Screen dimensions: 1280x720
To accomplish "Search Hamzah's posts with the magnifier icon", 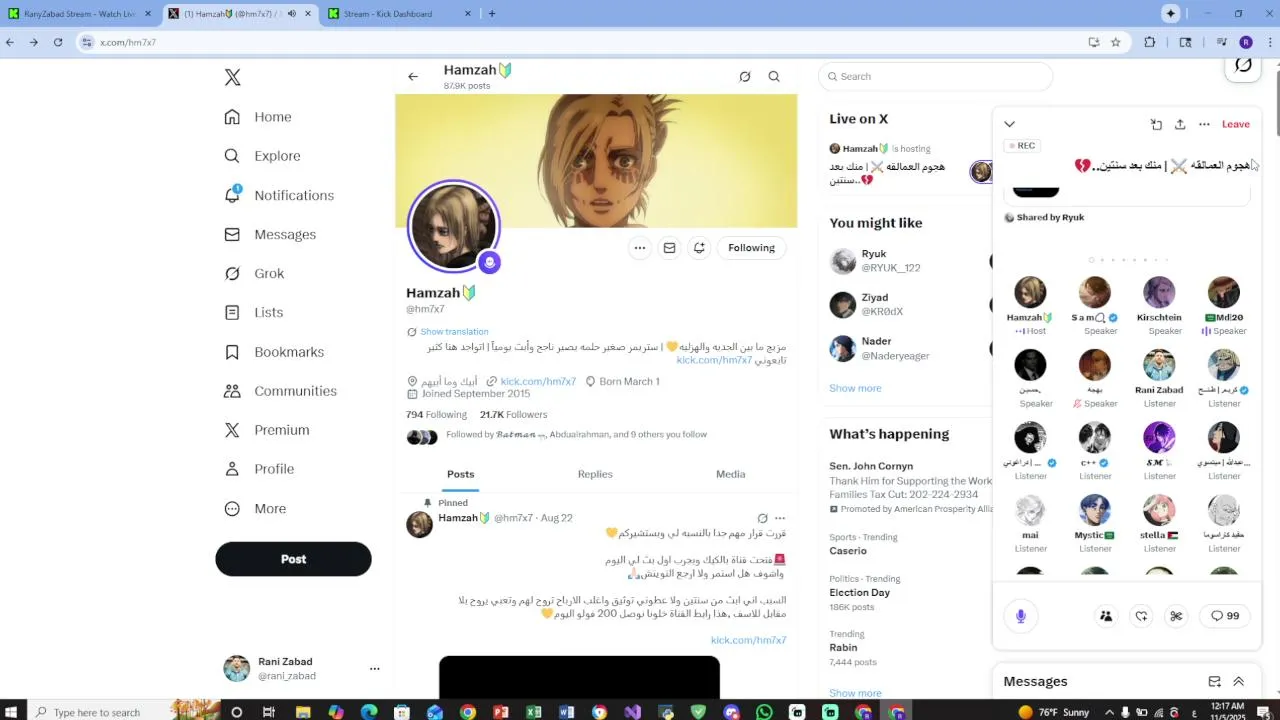I will [x=774, y=76].
